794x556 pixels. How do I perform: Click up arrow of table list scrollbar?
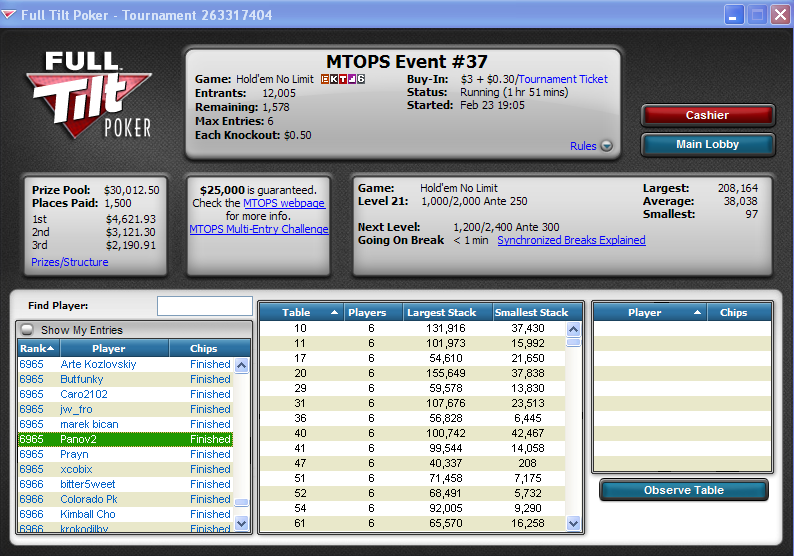pos(573,329)
